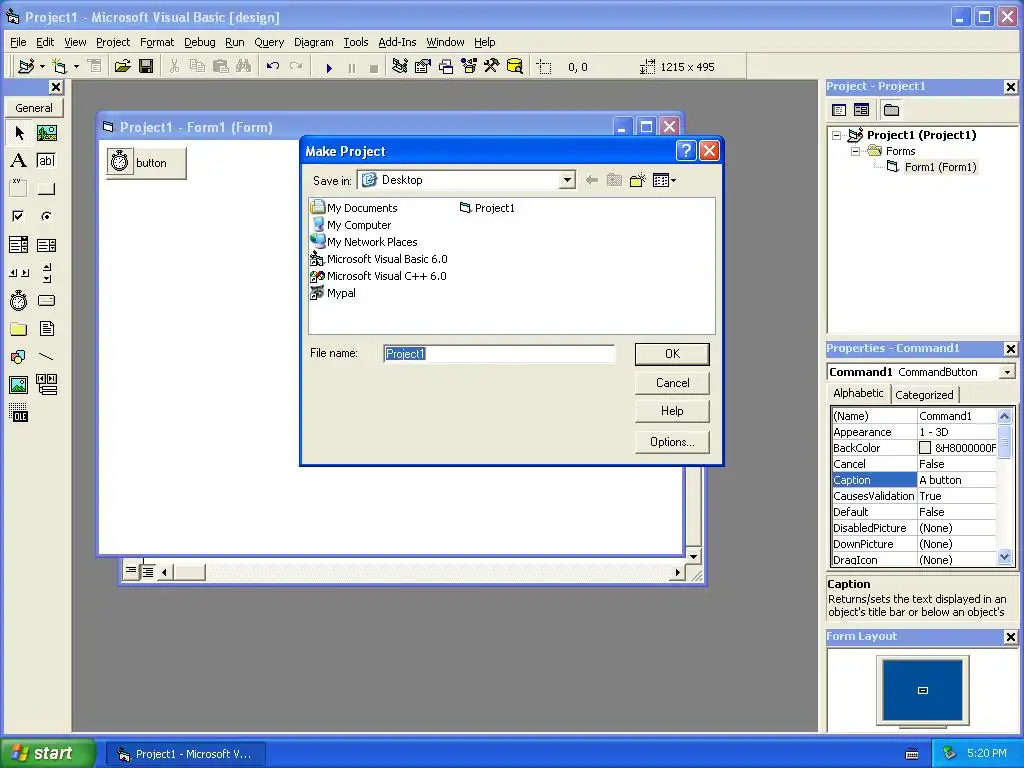Viewport: 1024px width, 768px height.
Task: Open the Object Browser toolbar icon
Action: [469, 67]
